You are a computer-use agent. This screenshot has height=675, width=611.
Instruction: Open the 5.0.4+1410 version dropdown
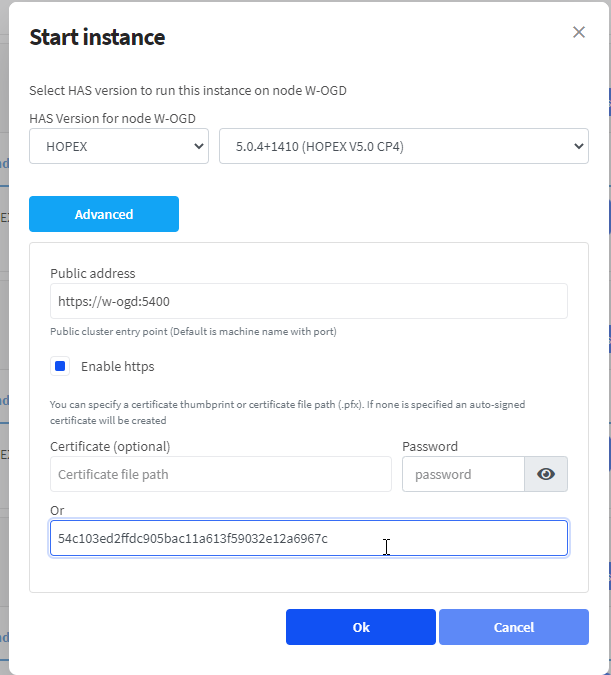click(x=404, y=146)
